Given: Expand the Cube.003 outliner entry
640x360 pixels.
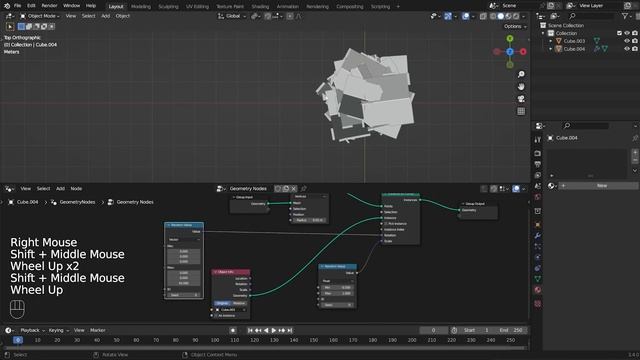Looking at the screenshot, I should tap(551, 41).
